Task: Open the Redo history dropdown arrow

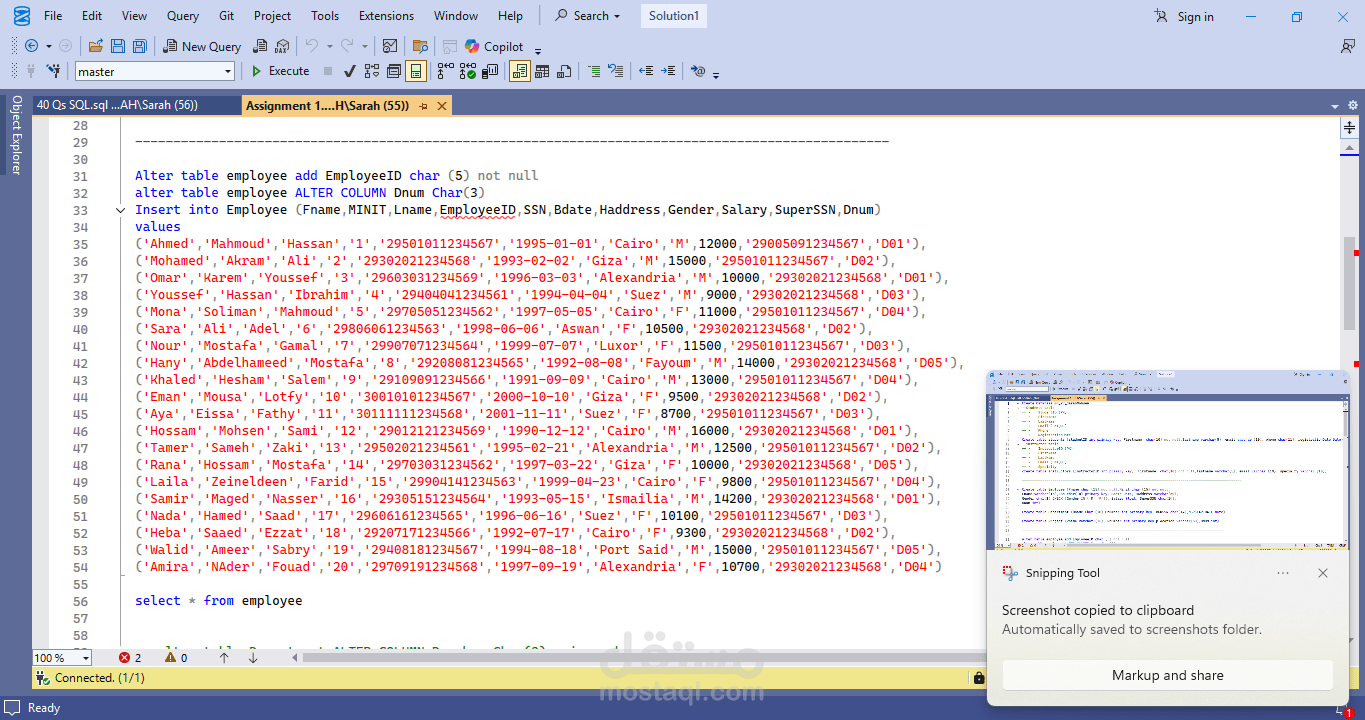Action: click(364, 46)
